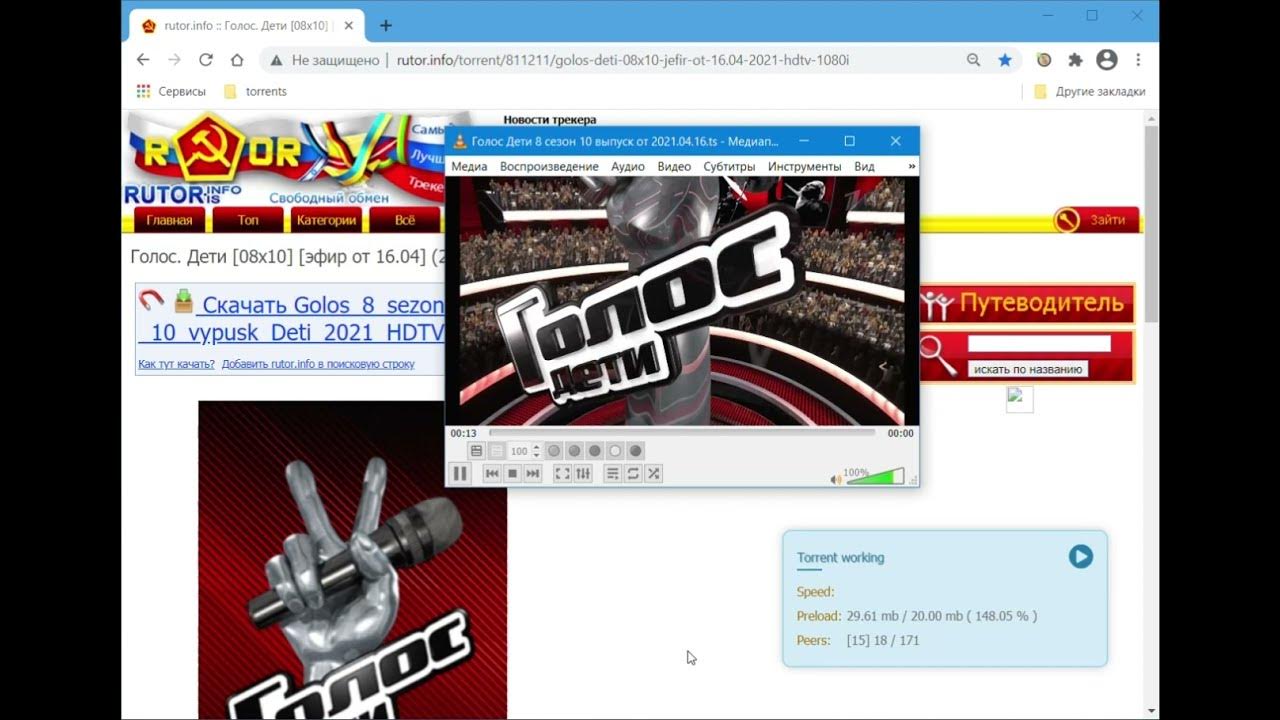
Task: Click the bookmark star icon
Action: pos(1005,60)
